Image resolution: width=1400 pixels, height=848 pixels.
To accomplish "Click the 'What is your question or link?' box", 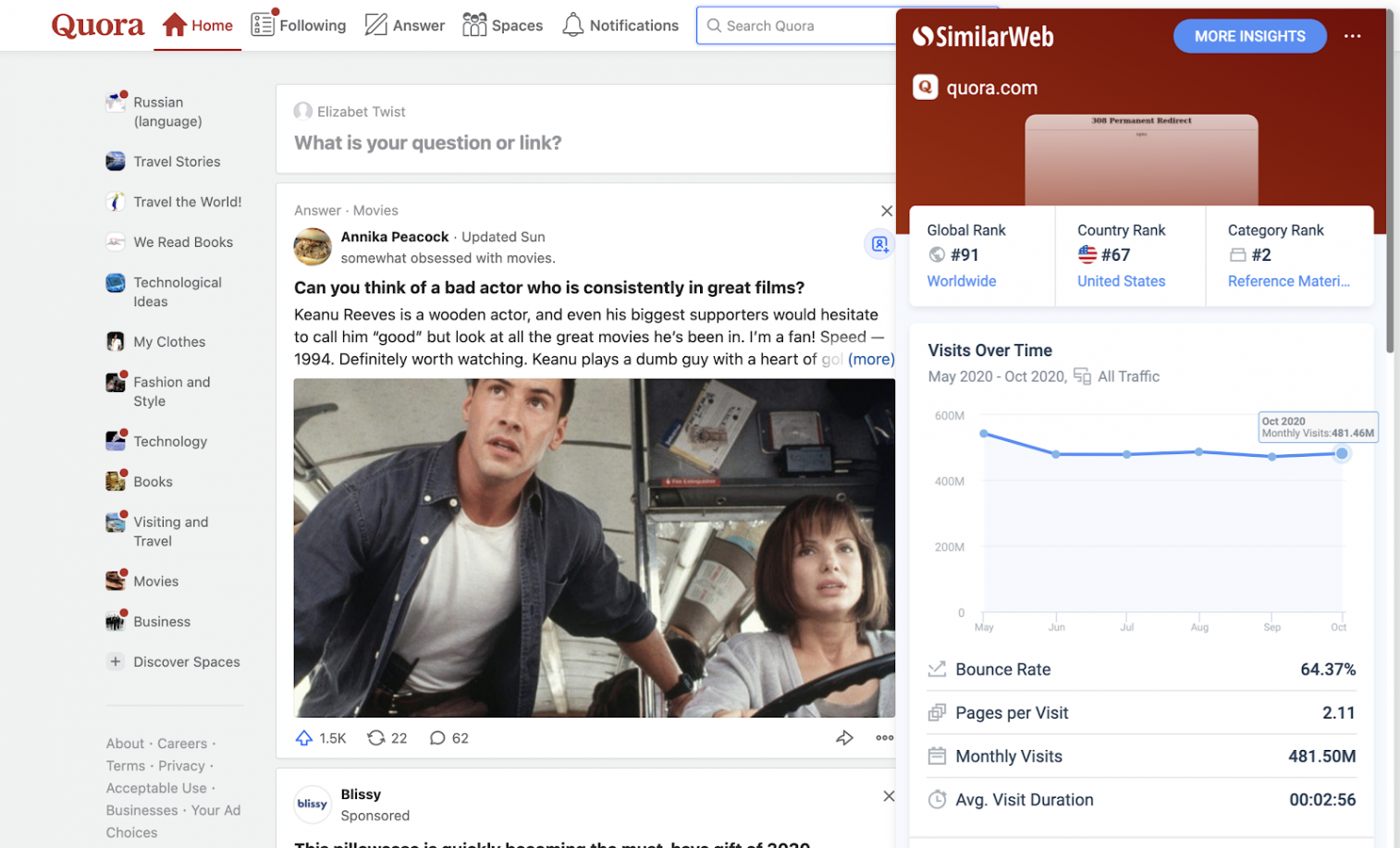I will [427, 142].
